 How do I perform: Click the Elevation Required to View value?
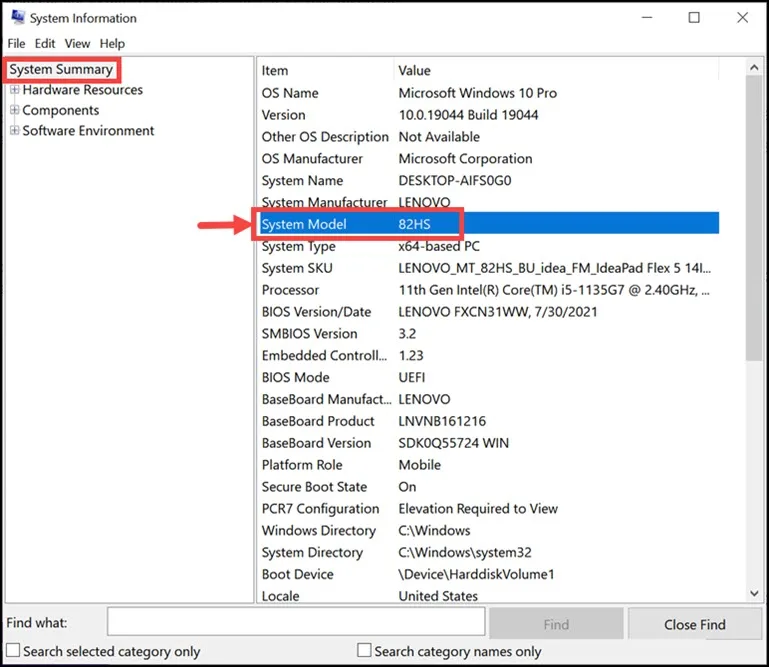(x=478, y=509)
